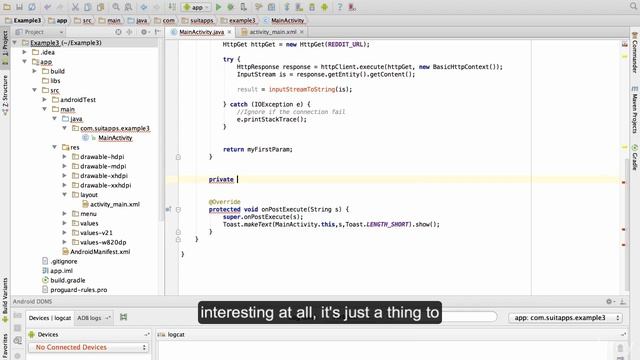Expand the build folder
This screenshot has width=640, height=360.
[35, 71]
